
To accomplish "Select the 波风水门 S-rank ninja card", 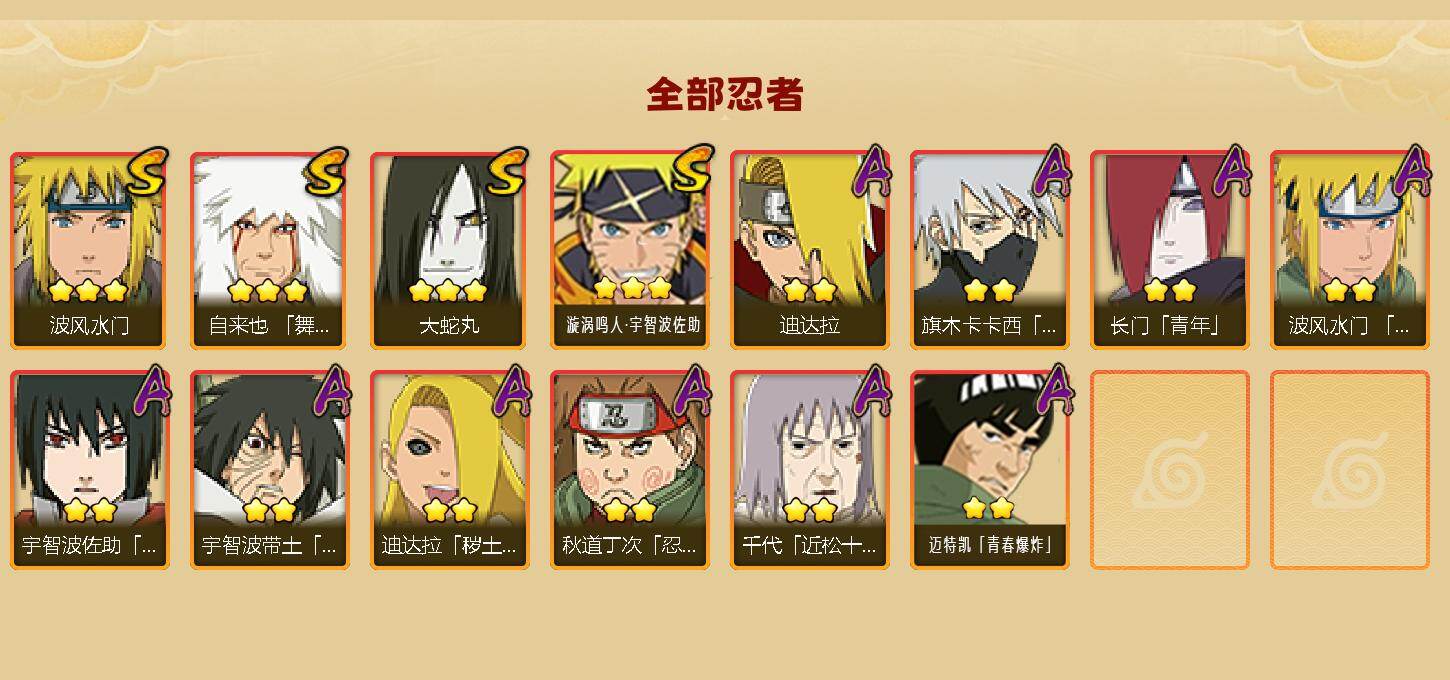I will pyautogui.click(x=89, y=250).
